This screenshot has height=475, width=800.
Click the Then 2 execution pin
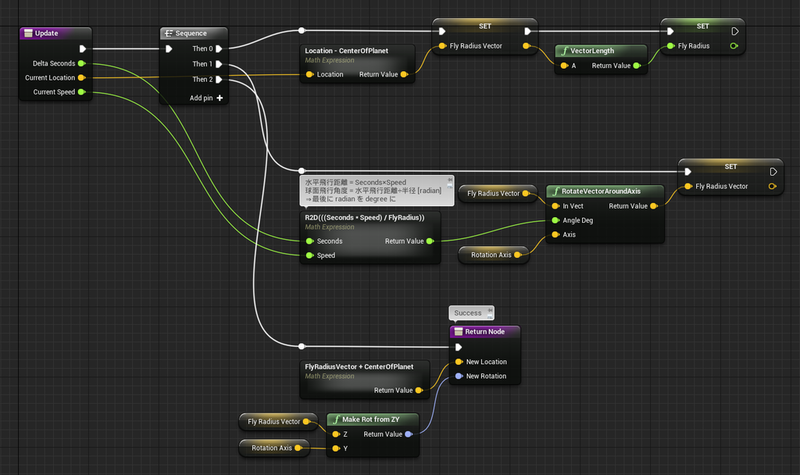[219, 80]
